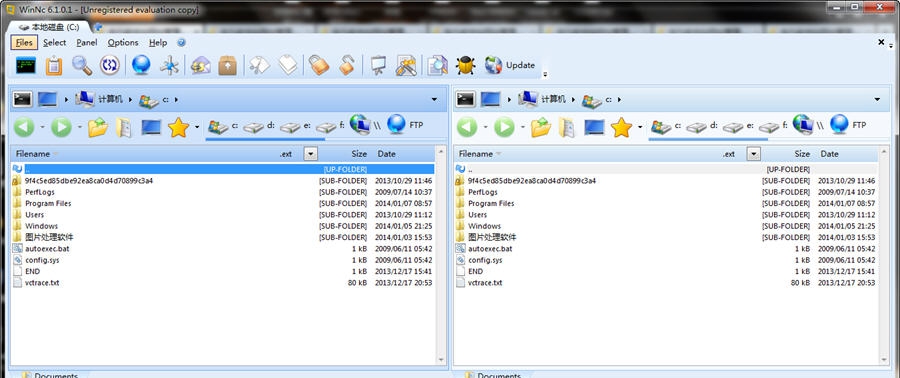Open the Help menu

tap(158, 42)
